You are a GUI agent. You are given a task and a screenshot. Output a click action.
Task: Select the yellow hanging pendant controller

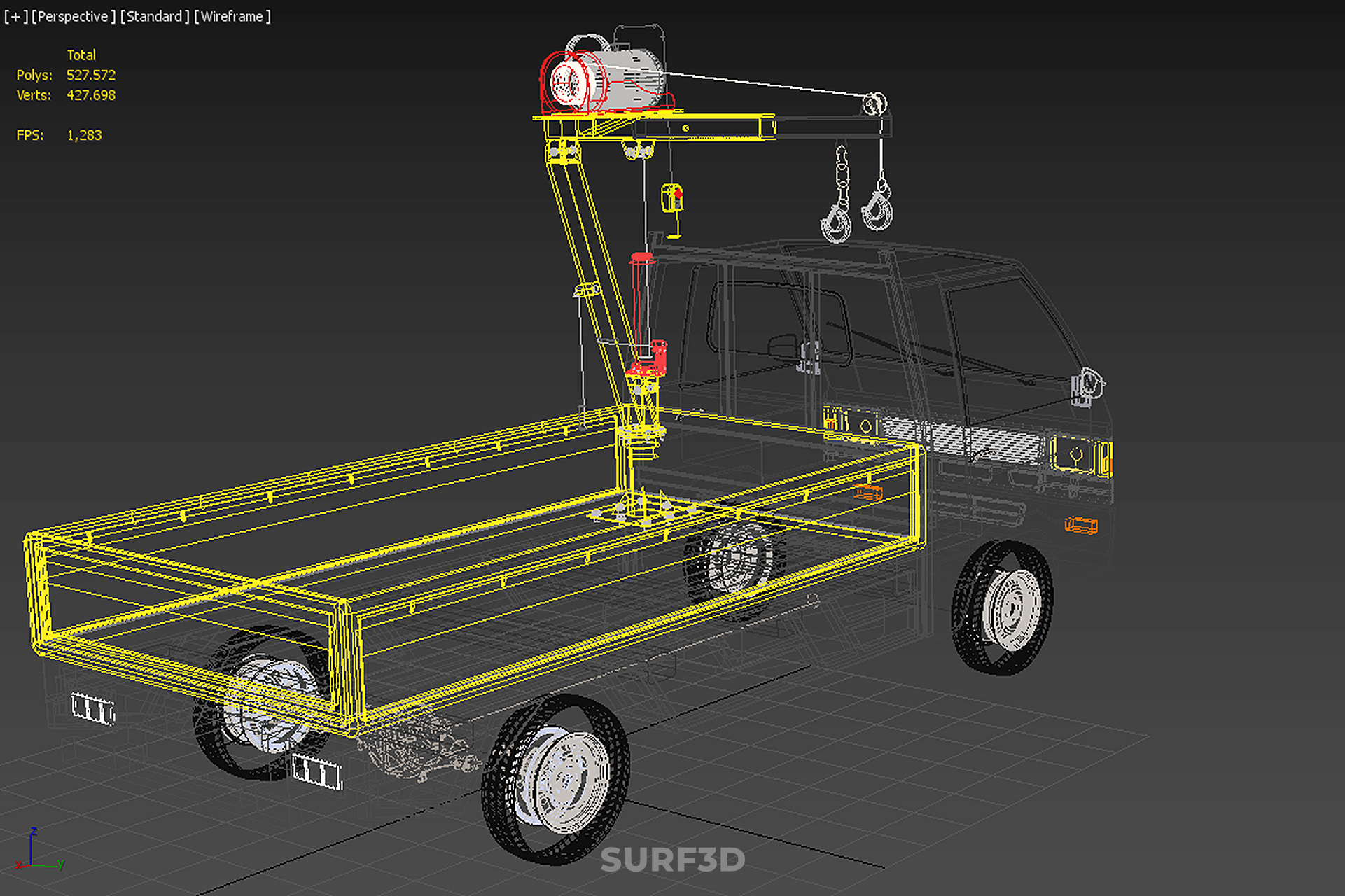(672, 198)
